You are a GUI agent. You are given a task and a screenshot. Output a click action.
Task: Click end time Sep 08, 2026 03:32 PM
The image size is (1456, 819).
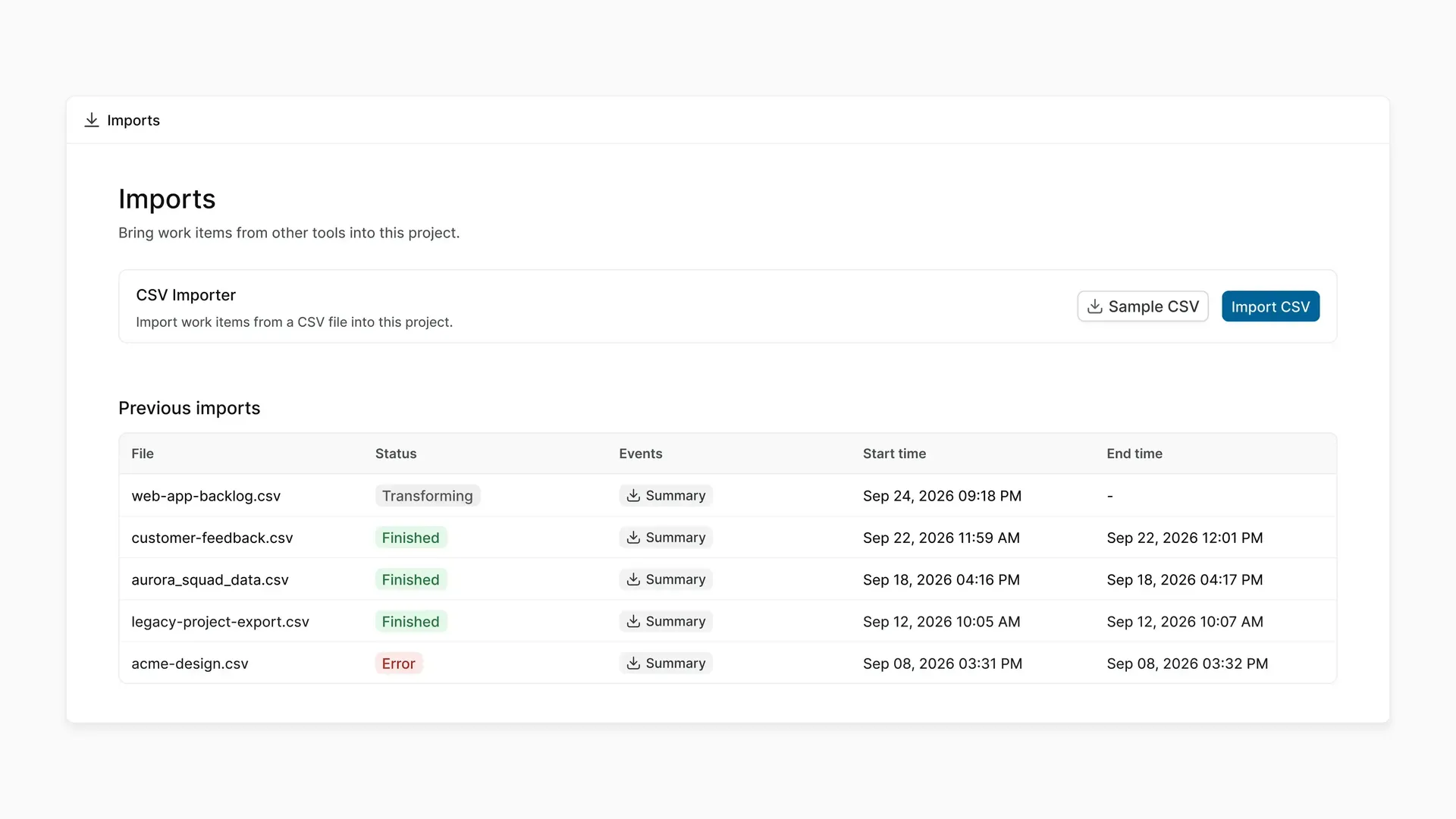(1188, 664)
